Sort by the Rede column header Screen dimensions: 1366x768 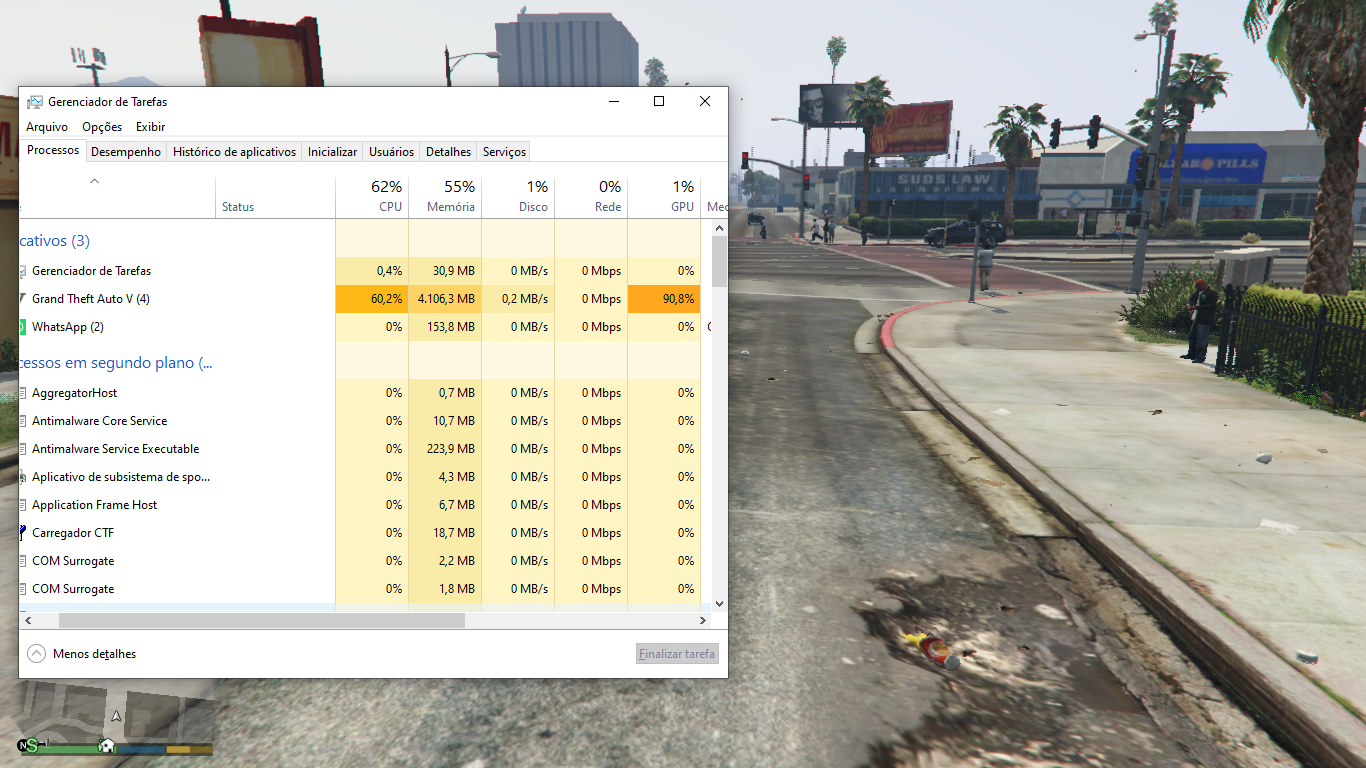pyautogui.click(x=591, y=197)
